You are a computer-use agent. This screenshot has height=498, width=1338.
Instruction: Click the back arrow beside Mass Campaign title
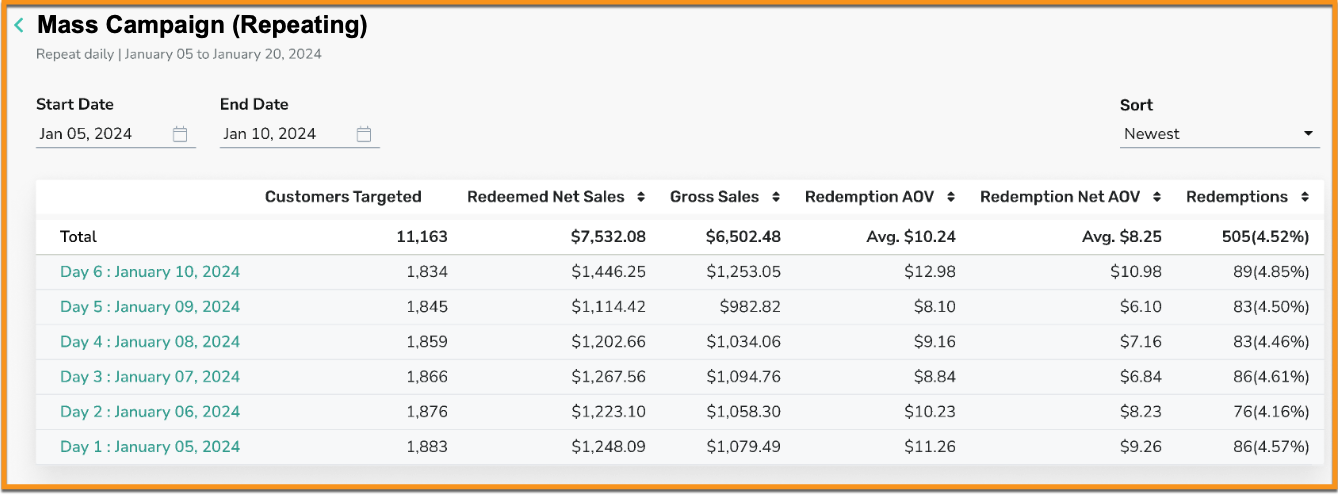pos(19,26)
